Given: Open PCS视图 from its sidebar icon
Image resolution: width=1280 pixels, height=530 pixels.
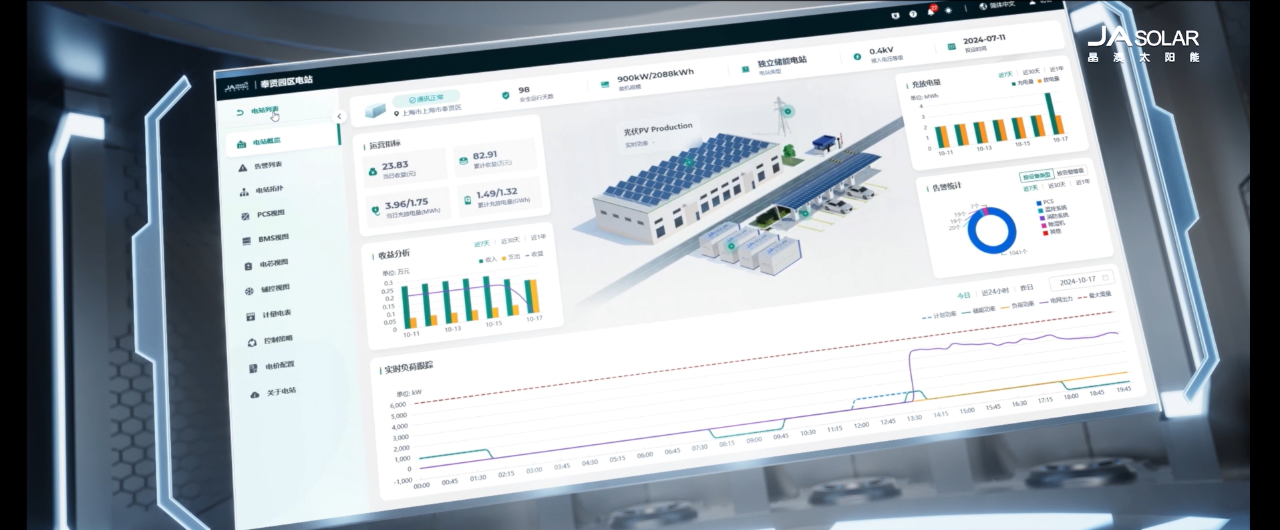Looking at the screenshot, I should 246,215.
